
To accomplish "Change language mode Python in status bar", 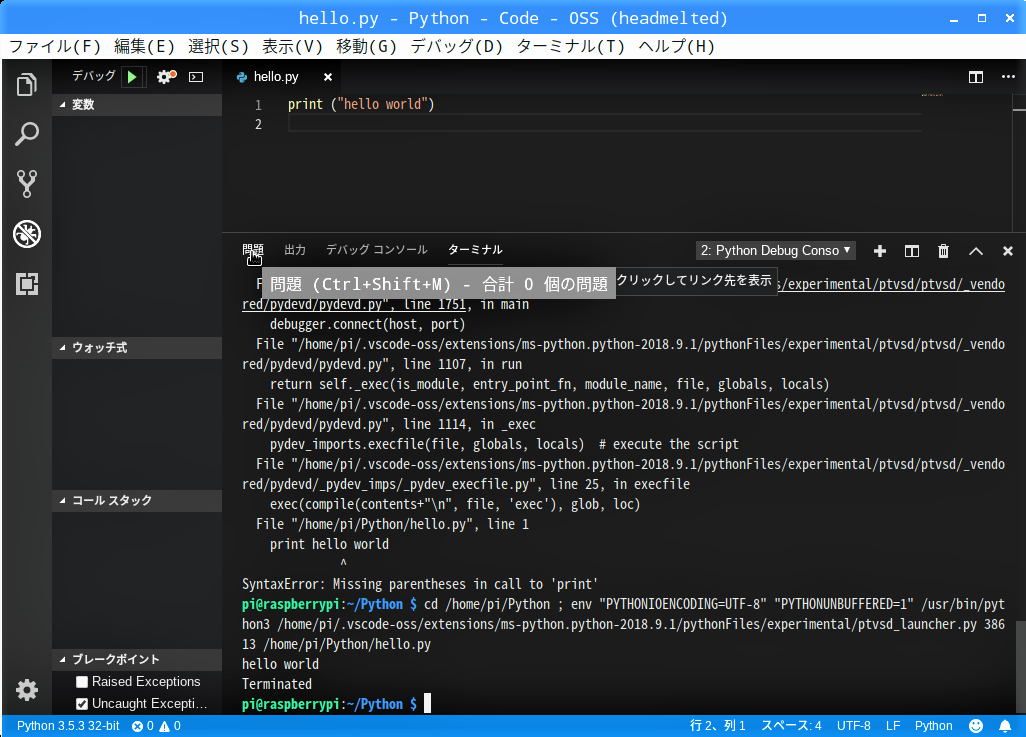I will point(934,726).
